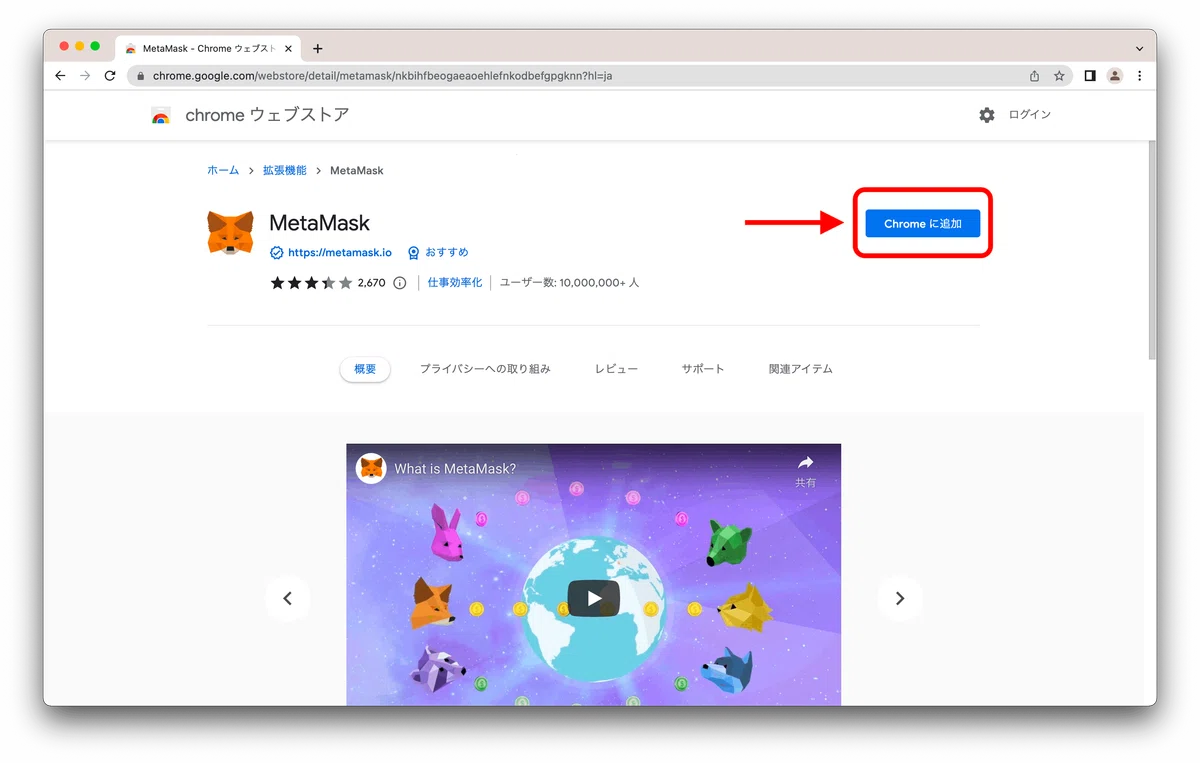Open the 仕事効率化 category link
The height and width of the screenshot is (763, 1200).
click(455, 283)
